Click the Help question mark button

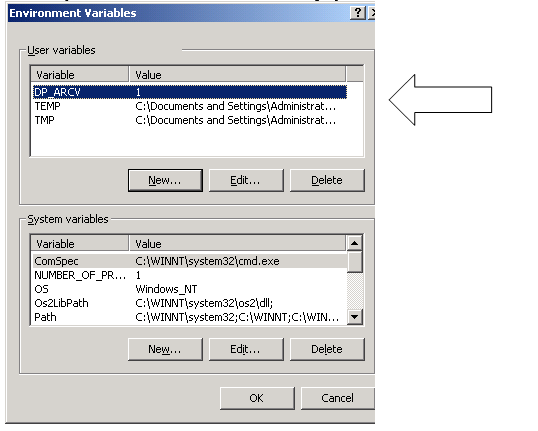coord(358,13)
